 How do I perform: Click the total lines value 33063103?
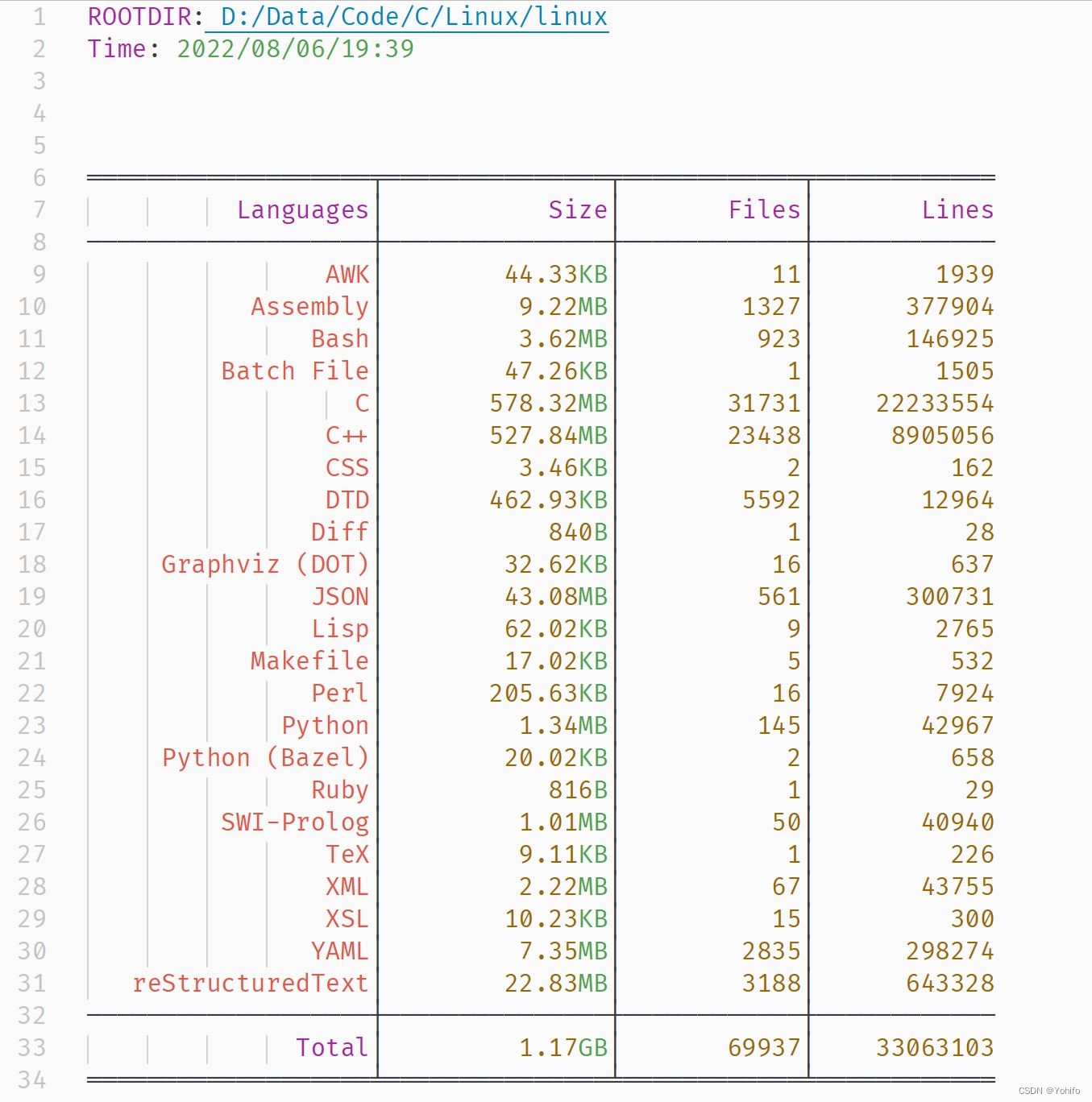click(x=935, y=1048)
